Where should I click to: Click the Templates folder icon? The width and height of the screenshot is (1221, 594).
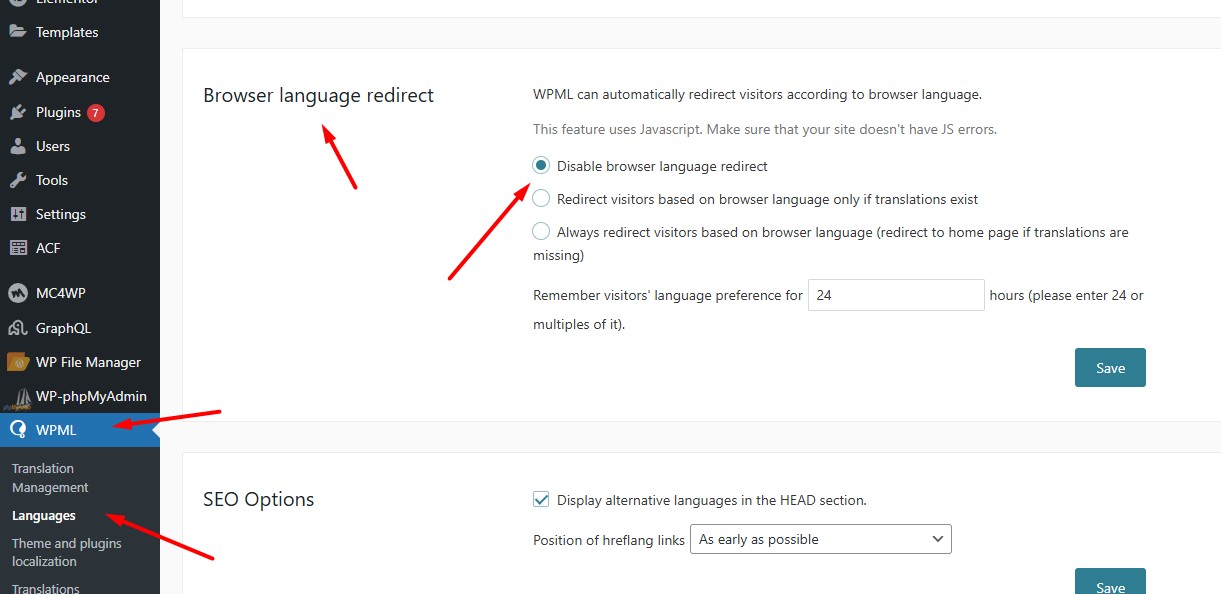coord(17,32)
